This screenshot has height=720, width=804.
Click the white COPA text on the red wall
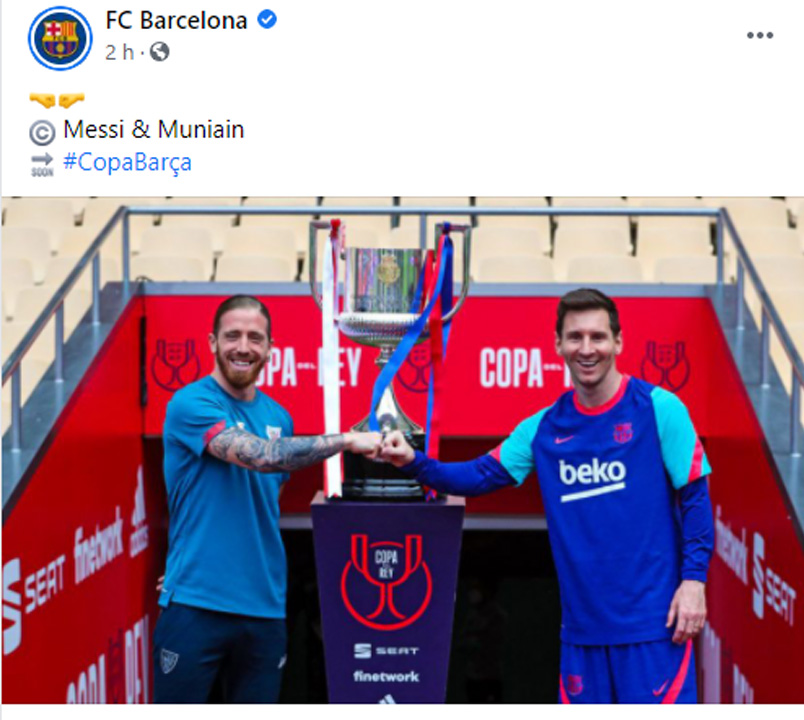(x=511, y=368)
